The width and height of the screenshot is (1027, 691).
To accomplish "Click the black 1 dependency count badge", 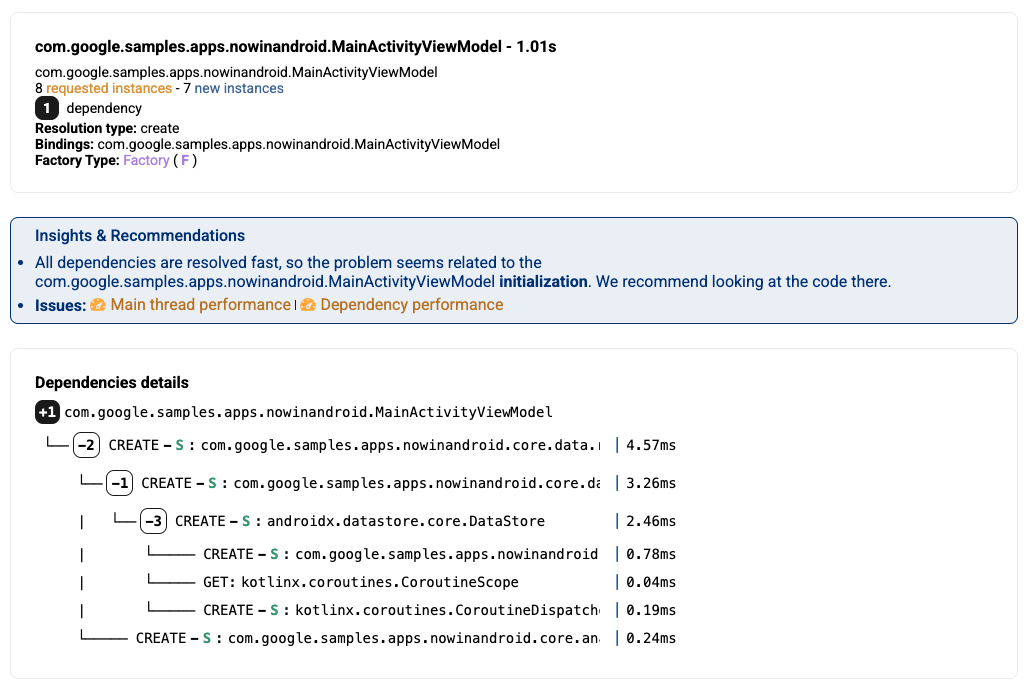I will pos(47,108).
